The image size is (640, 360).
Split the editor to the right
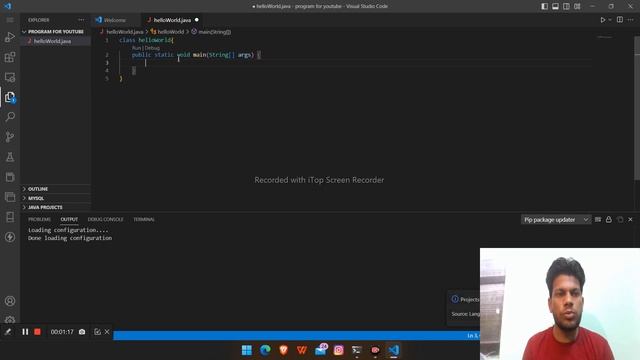(x=620, y=20)
